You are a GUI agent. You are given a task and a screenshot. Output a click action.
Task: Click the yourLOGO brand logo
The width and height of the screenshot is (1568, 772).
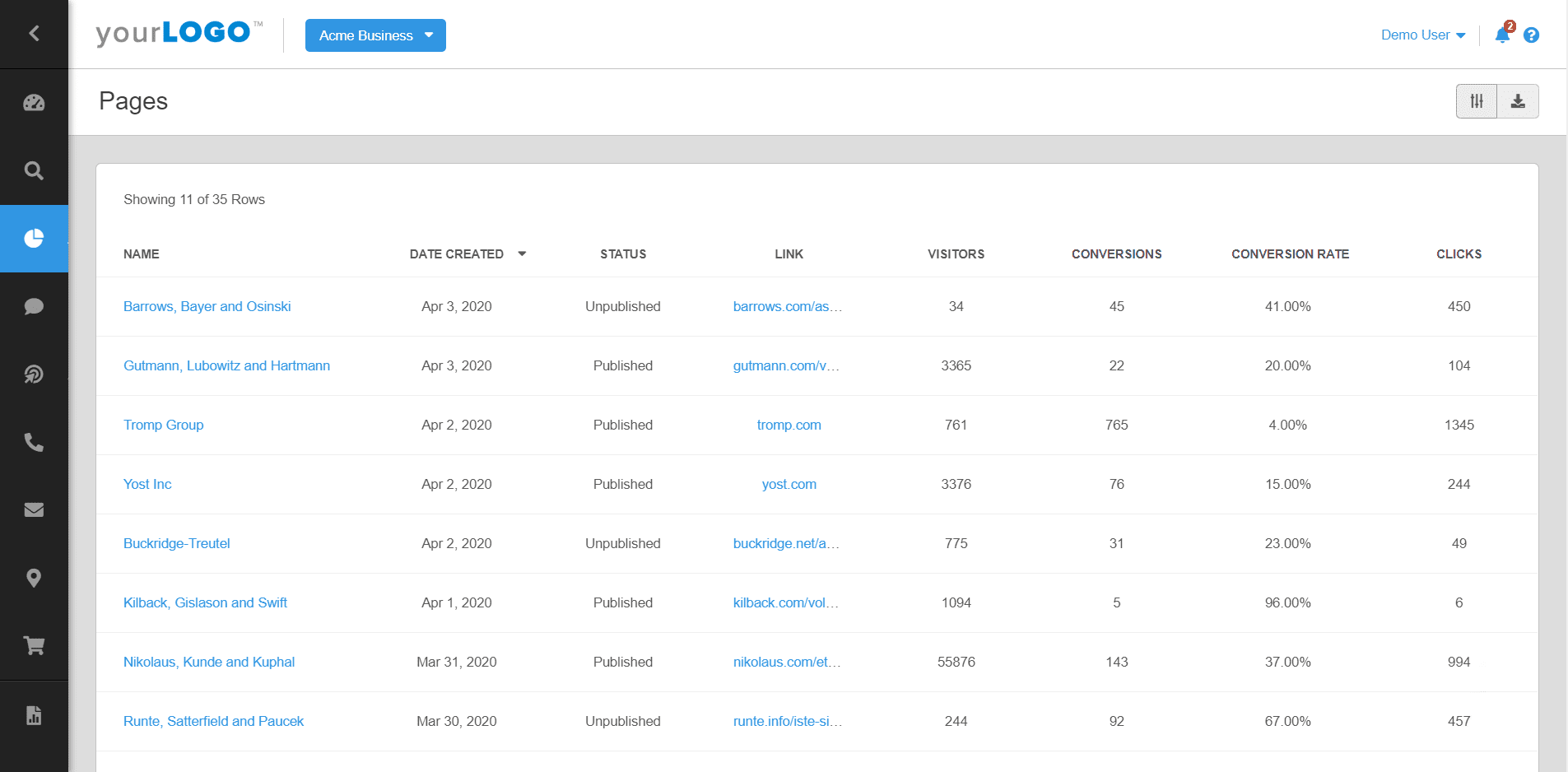click(x=179, y=33)
